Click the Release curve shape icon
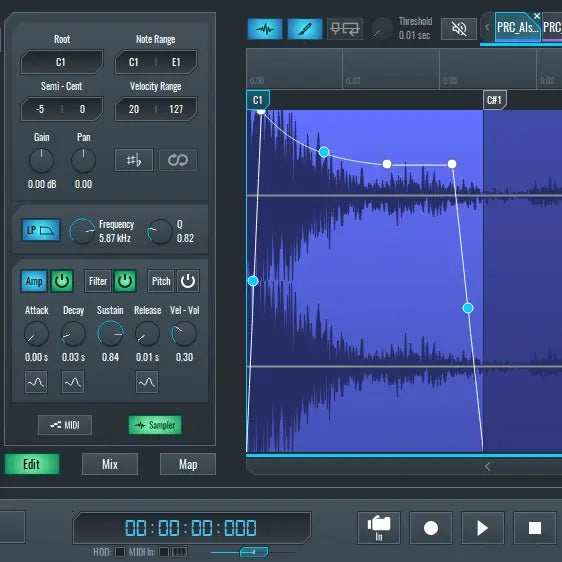Screen dimensions: 562x562 (x=147, y=382)
